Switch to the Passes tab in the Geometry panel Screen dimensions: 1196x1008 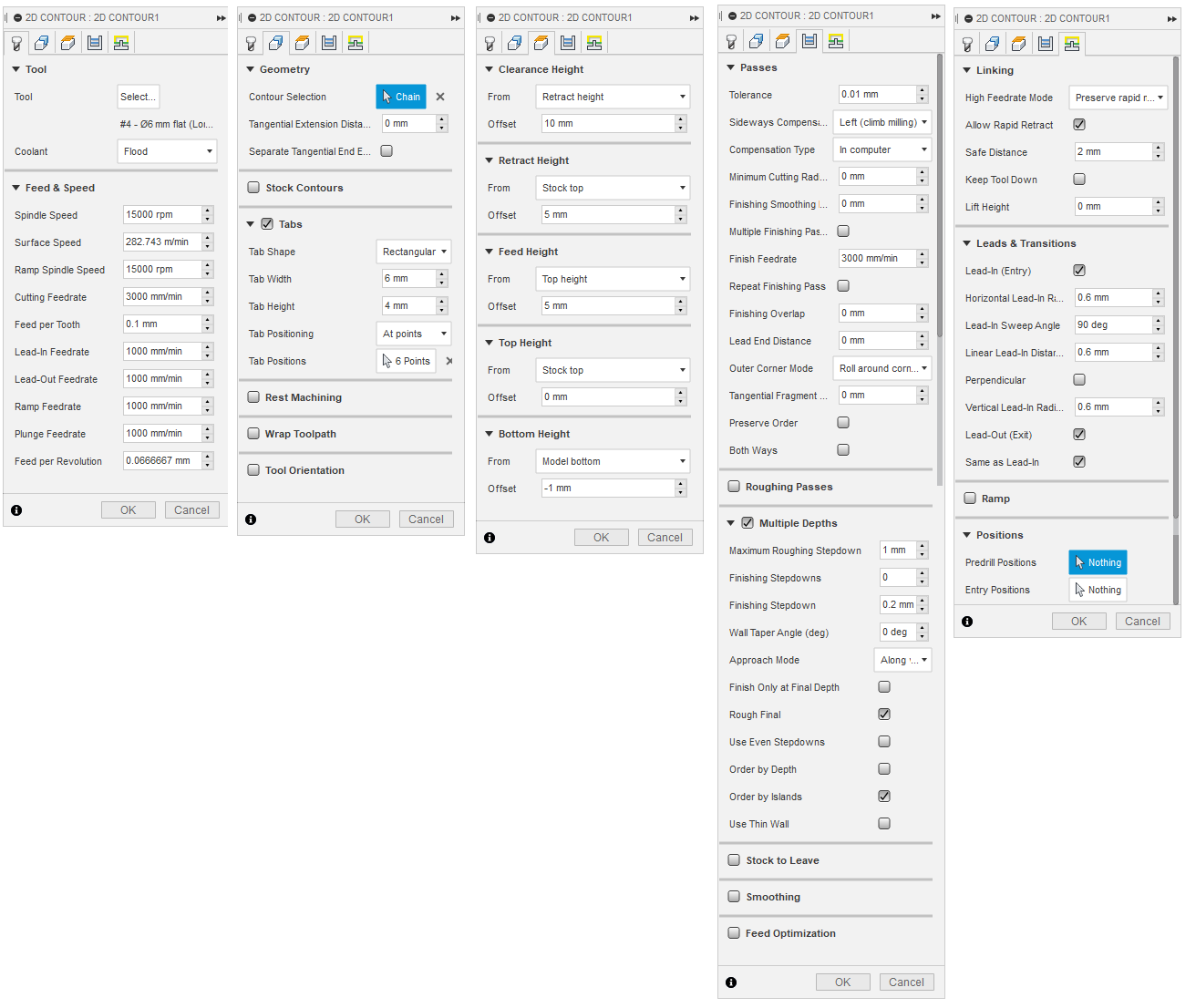pos(329,43)
